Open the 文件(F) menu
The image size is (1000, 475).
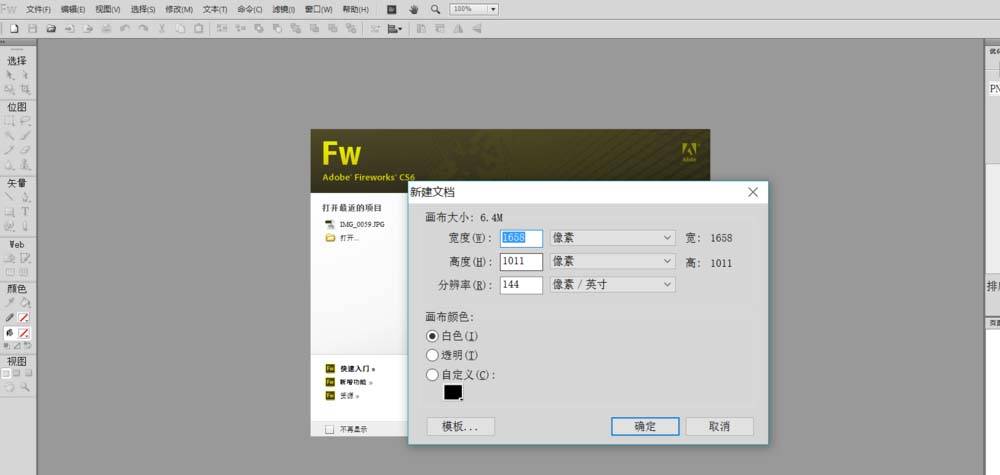(38, 9)
